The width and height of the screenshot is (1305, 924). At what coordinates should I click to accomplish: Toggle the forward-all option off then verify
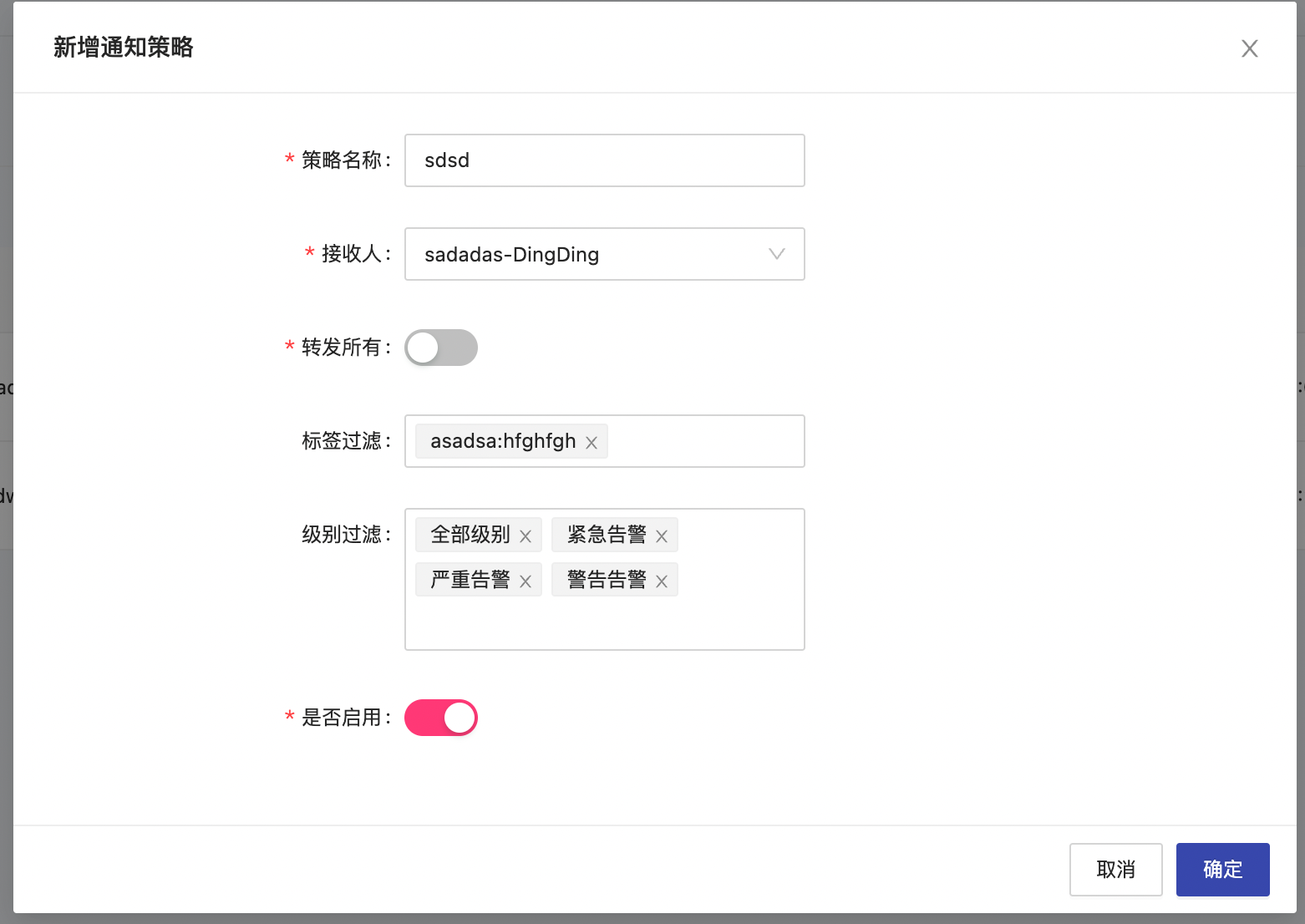pos(441,348)
